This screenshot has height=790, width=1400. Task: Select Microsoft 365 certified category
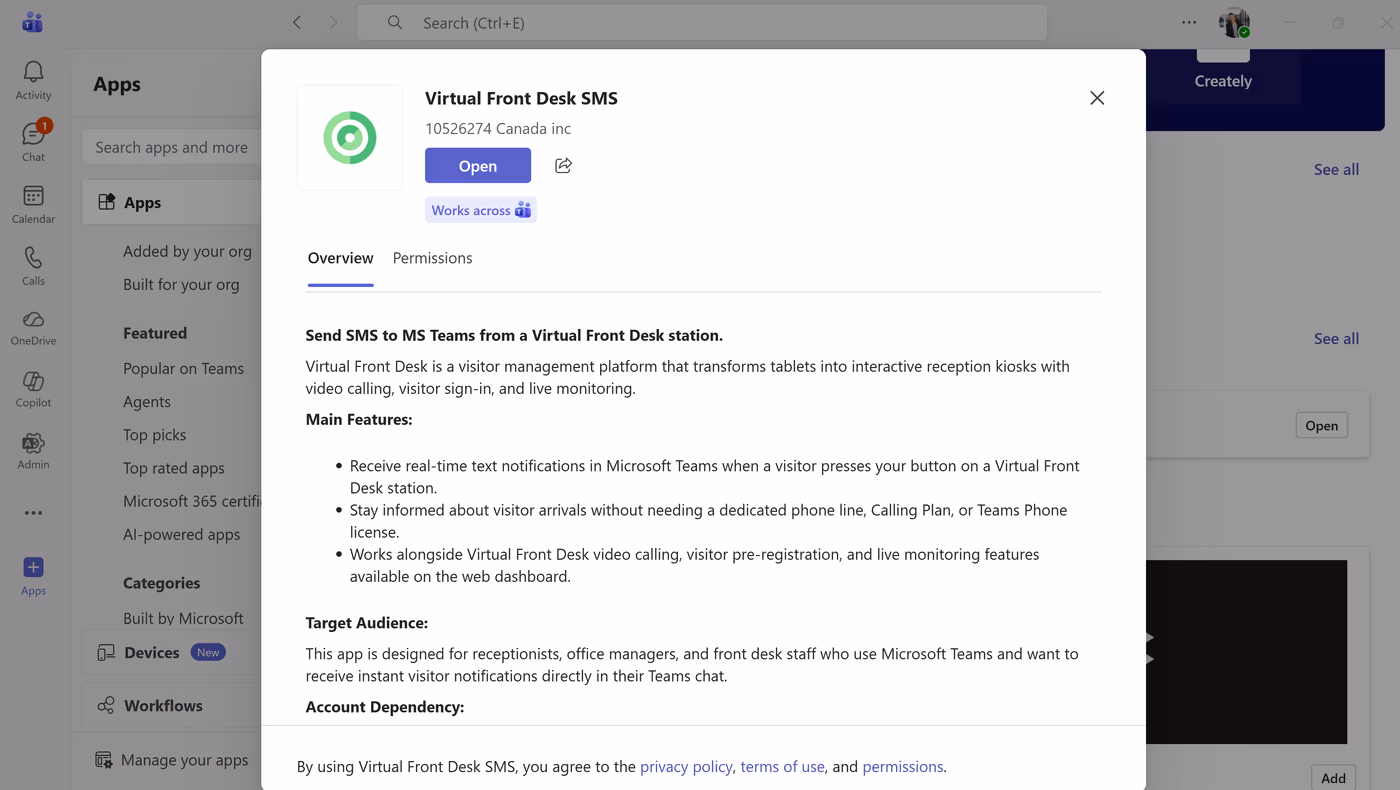coord(192,501)
